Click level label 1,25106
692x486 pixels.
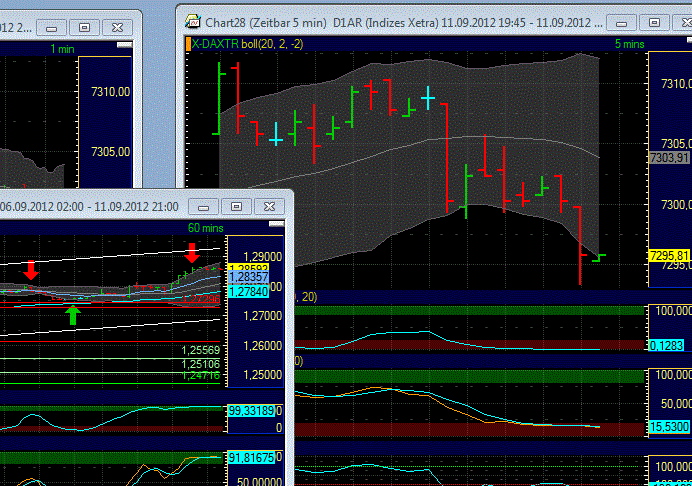click(200, 364)
